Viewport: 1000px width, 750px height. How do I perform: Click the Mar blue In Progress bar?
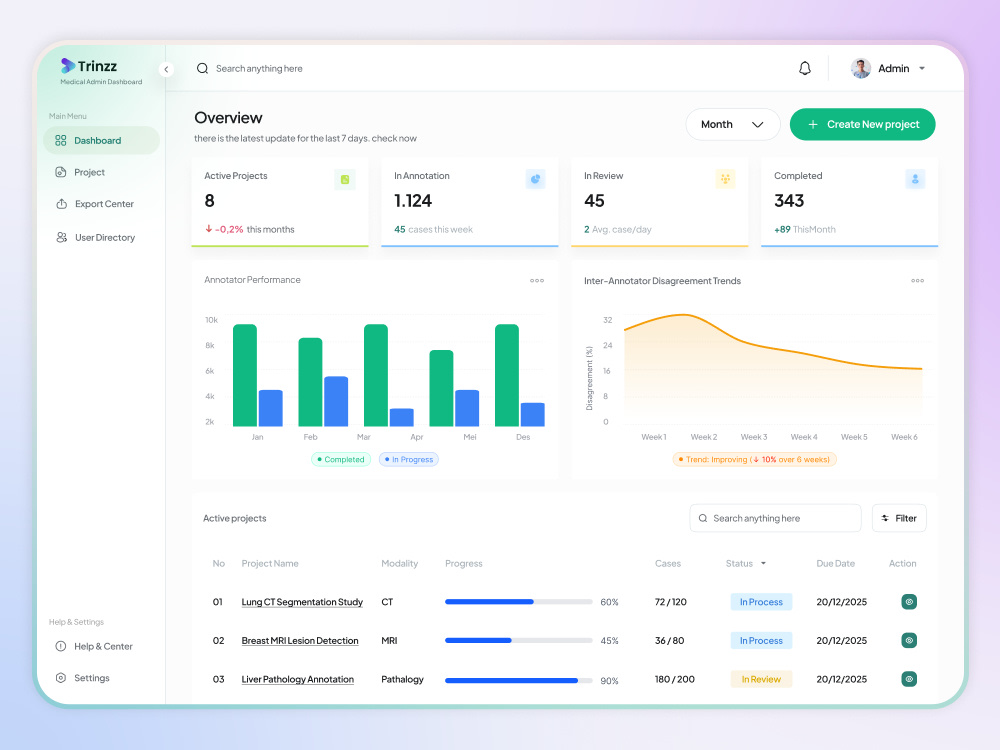pyautogui.click(x=402, y=417)
